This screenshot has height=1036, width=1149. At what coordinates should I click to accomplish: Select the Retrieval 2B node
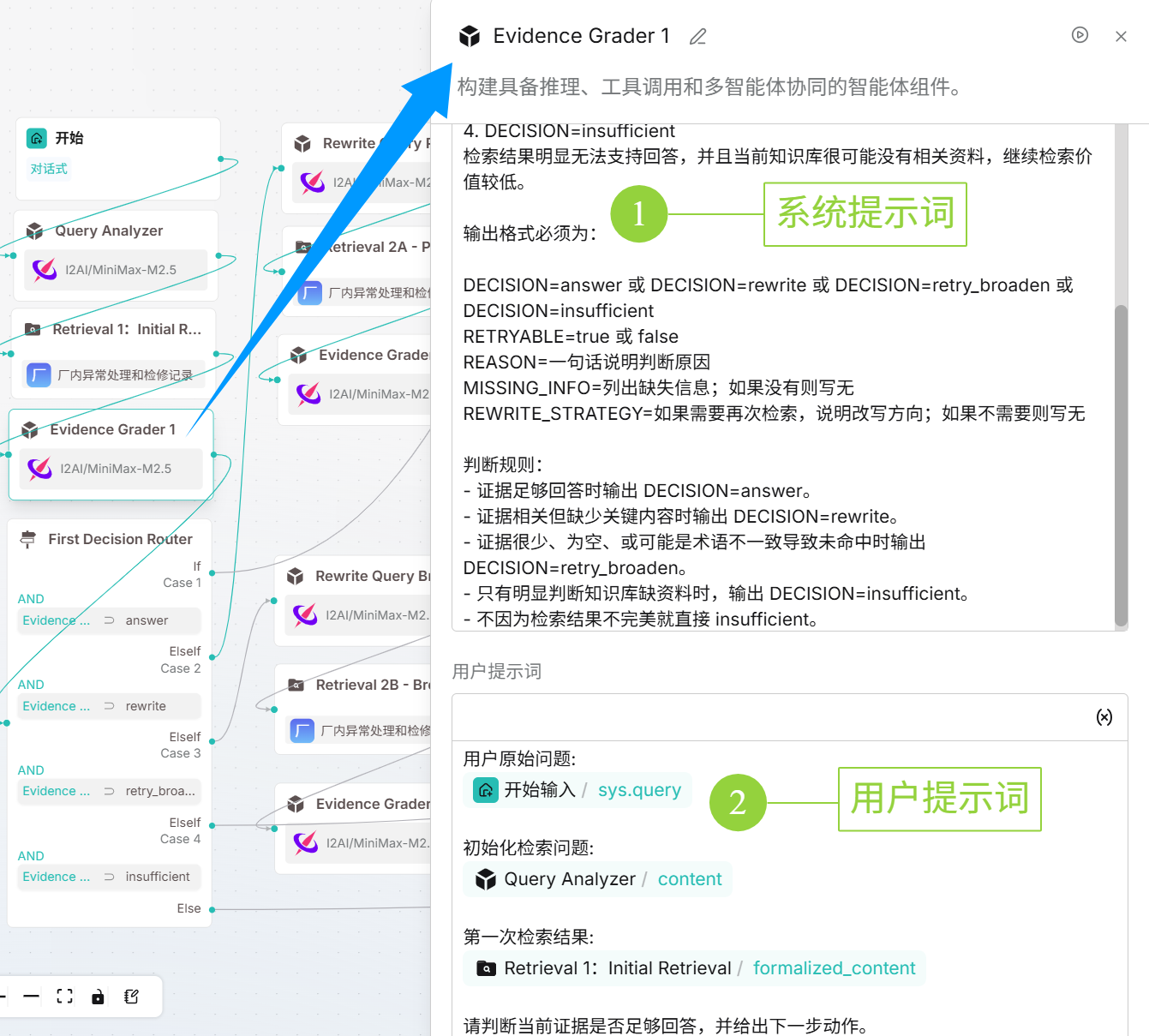(x=353, y=709)
